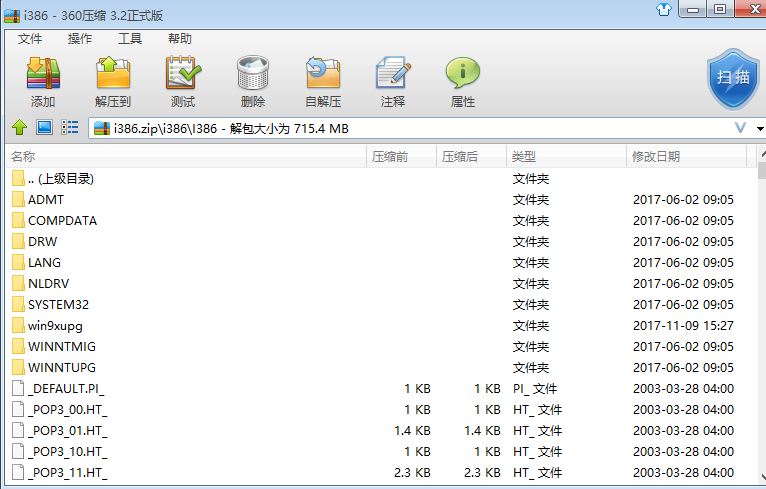Click the ADMT folder icon
The width and height of the screenshot is (766, 489).
(x=18, y=199)
